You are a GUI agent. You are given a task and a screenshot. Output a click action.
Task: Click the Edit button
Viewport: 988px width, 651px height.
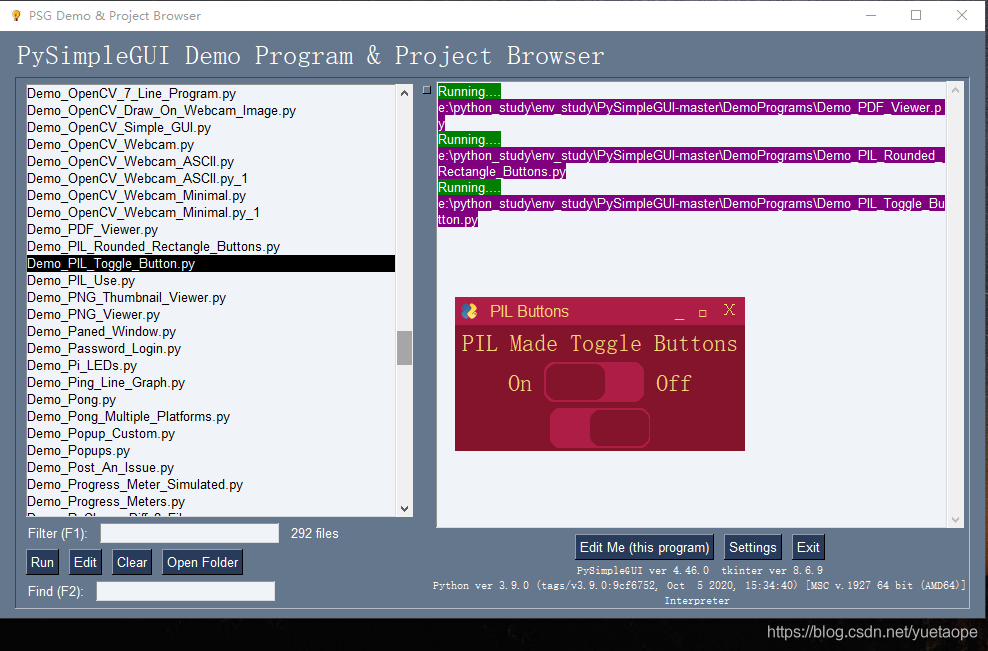coord(85,562)
